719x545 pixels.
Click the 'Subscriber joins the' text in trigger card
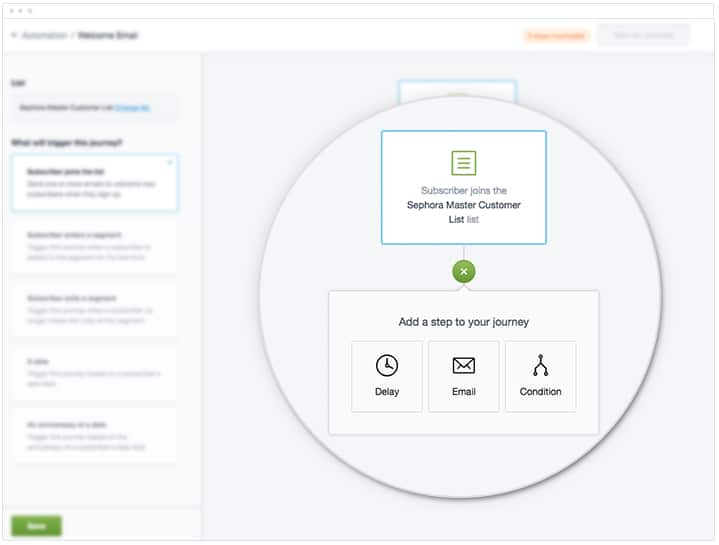coord(464,190)
